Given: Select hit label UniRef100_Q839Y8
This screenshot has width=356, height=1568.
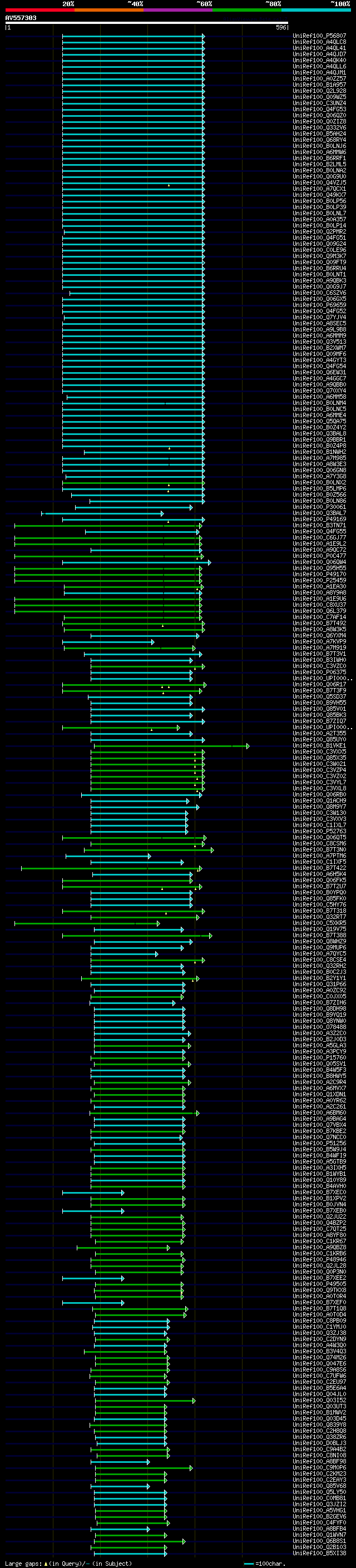Looking at the screenshot, I should pos(319,1425).
